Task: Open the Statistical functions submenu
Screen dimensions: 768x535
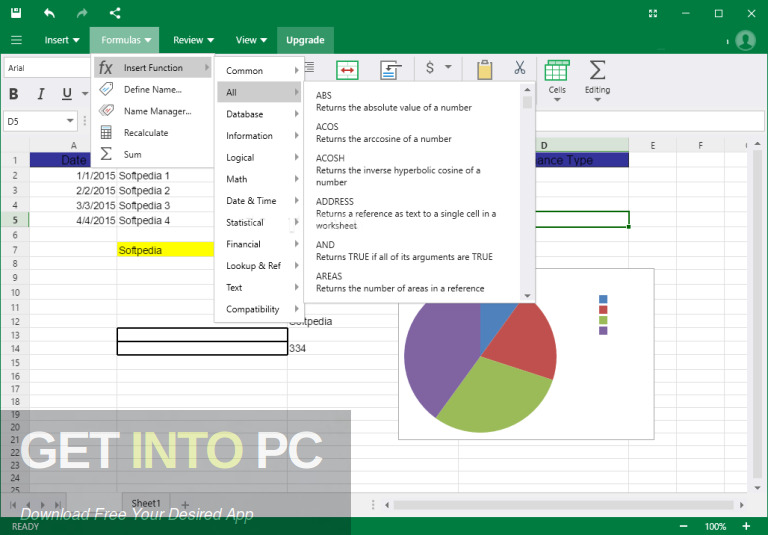Action: click(259, 222)
